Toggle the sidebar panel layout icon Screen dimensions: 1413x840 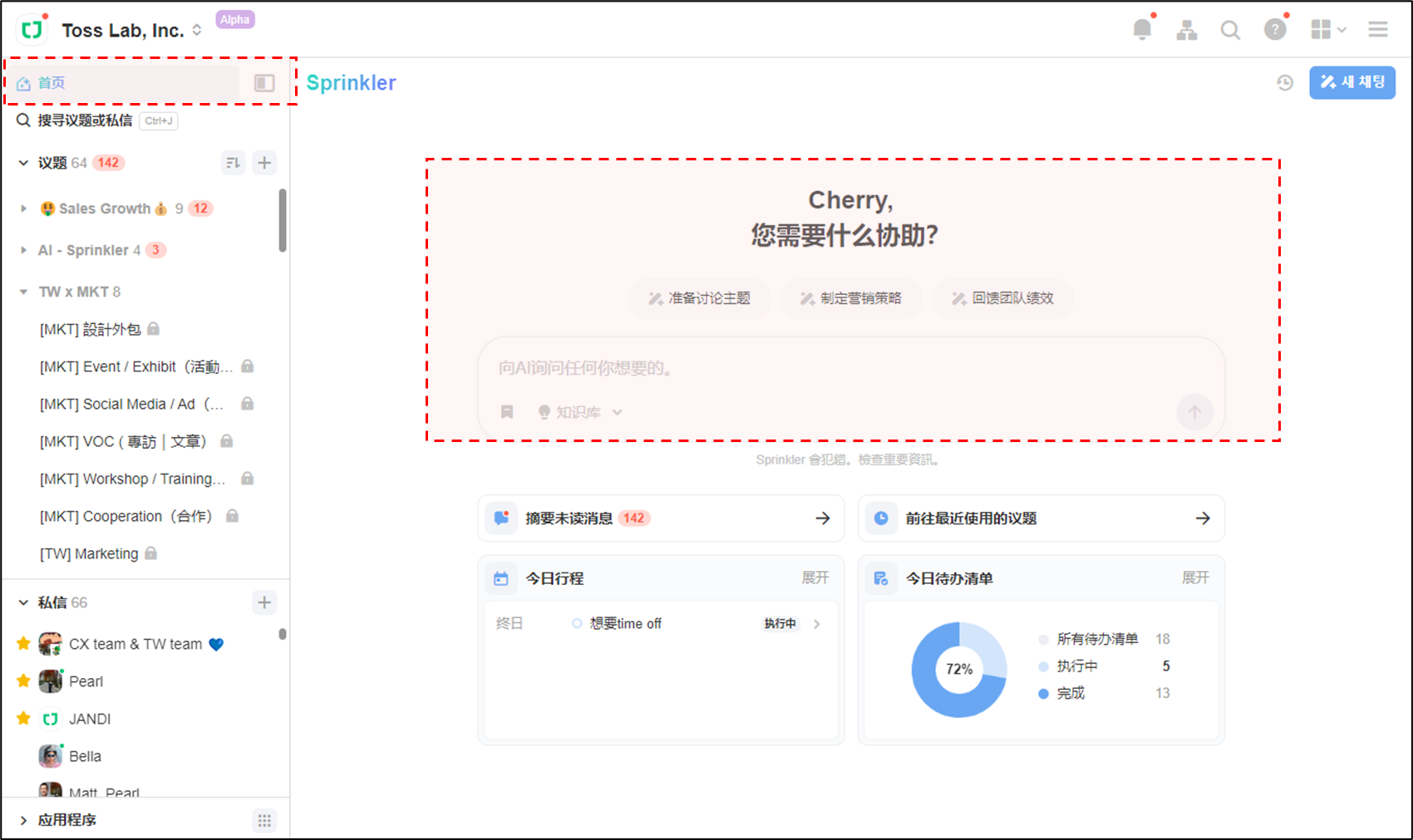click(264, 83)
